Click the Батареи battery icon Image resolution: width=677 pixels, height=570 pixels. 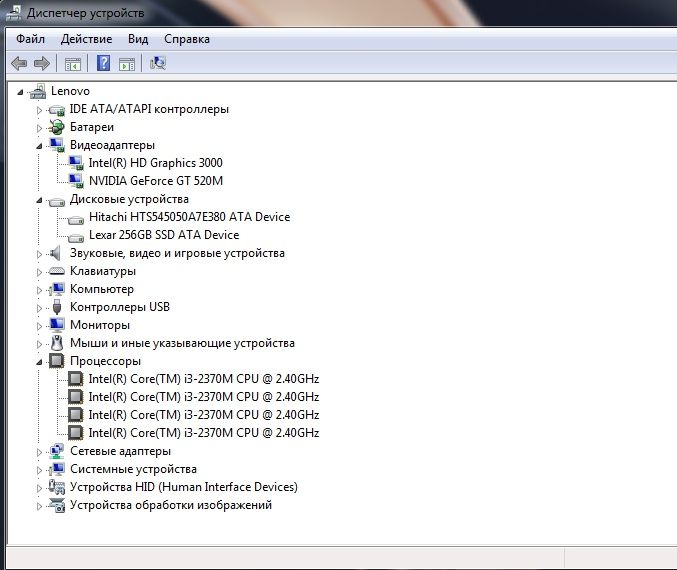[x=57, y=127]
